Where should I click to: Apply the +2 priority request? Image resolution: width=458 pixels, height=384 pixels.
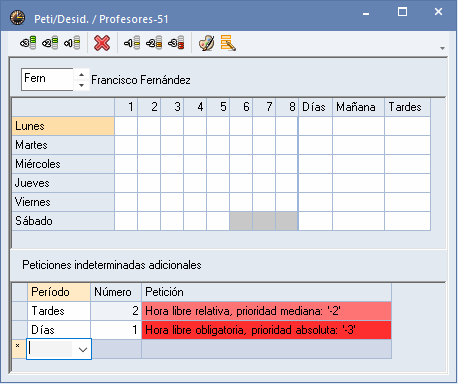(50, 43)
